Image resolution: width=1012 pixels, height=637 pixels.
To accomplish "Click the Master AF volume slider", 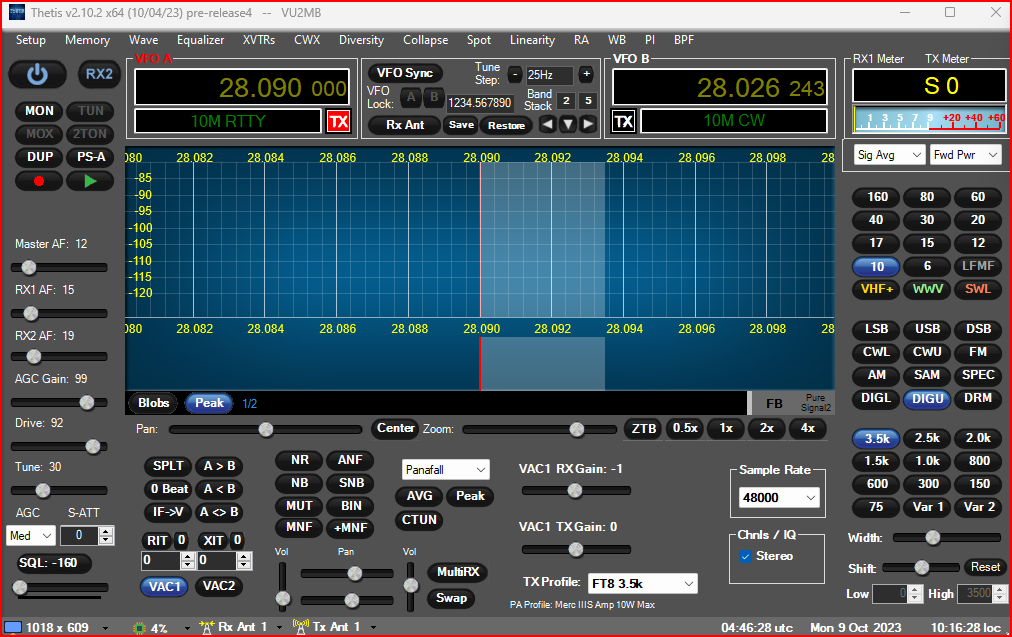I will pyautogui.click(x=29, y=267).
